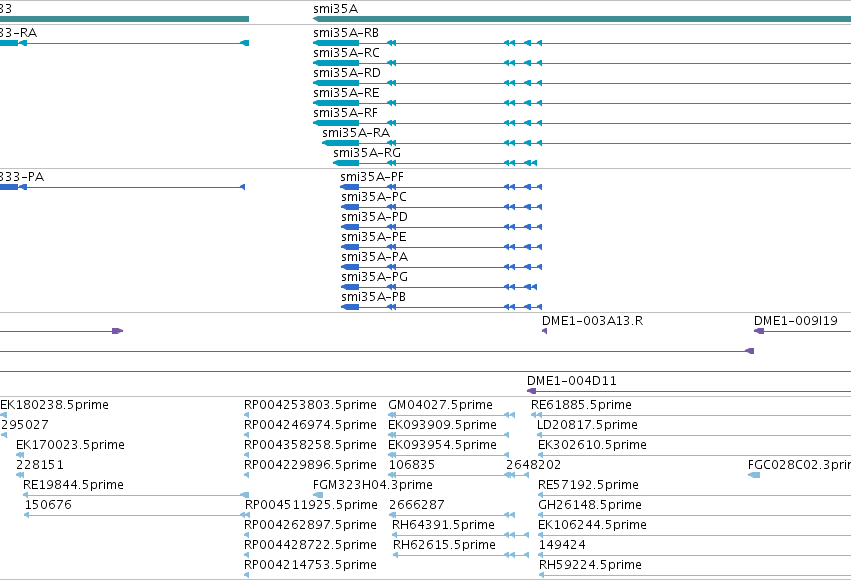This screenshot has width=851, height=580.
Task: Select the smi35A-RA transcript label
Action: [x=356, y=133]
